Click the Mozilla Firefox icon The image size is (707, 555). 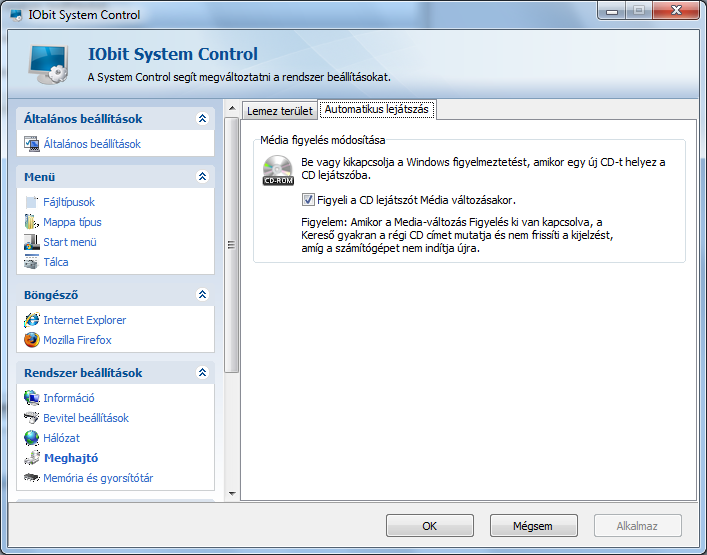click(32, 340)
